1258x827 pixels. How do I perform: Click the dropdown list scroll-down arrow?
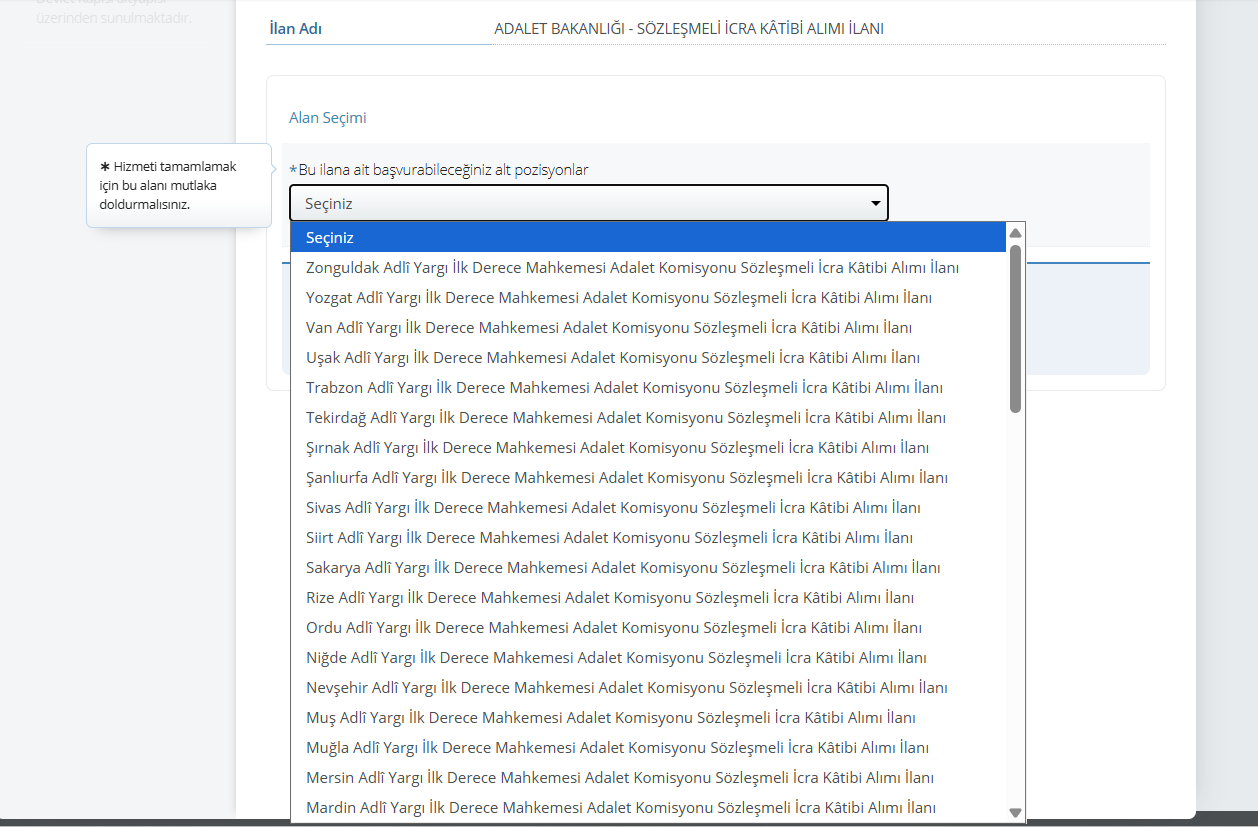(1015, 813)
